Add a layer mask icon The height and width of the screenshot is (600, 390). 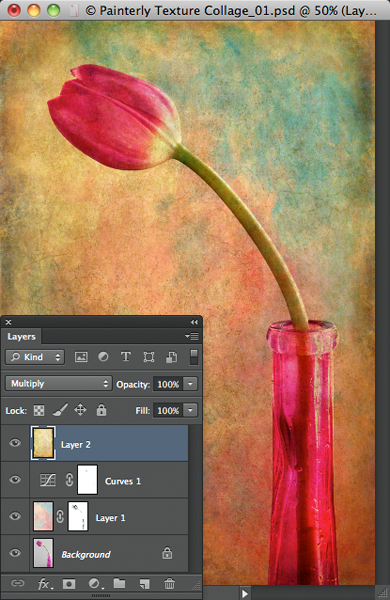(x=69, y=584)
